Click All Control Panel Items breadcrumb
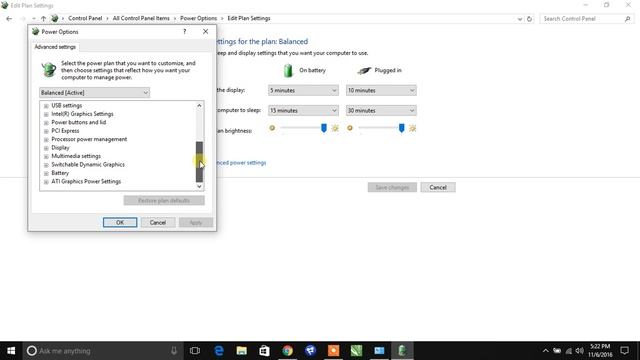The image size is (640, 360). 141,18
